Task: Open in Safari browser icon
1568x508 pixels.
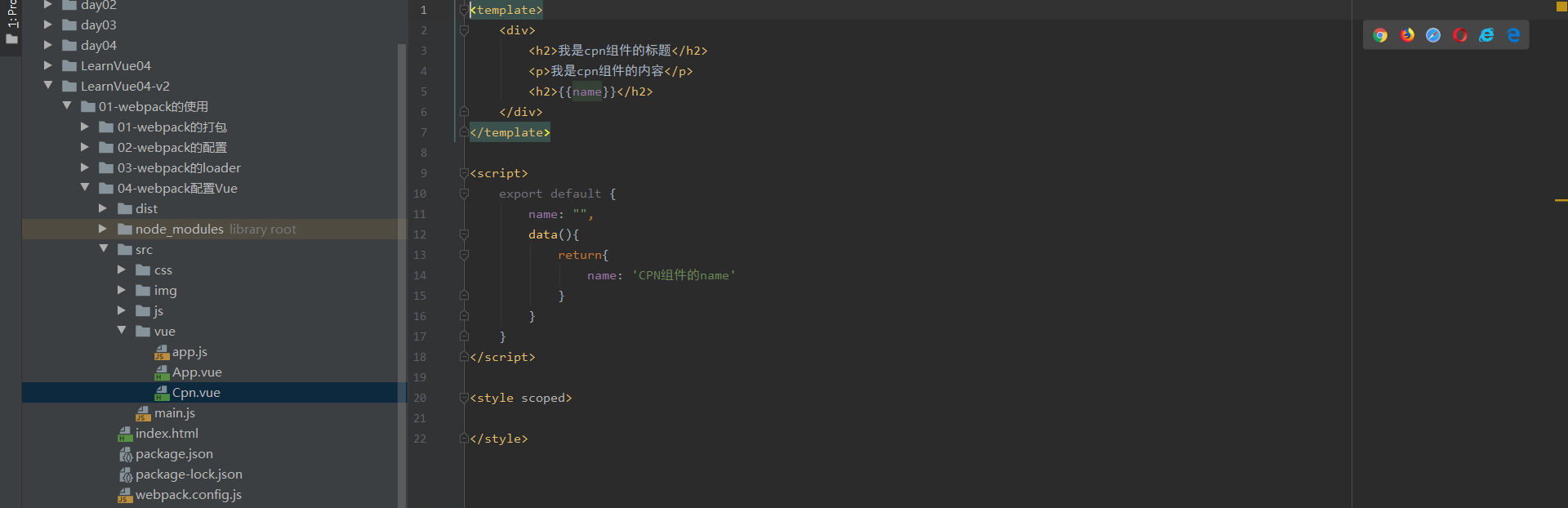Action: tap(1433, 35)
